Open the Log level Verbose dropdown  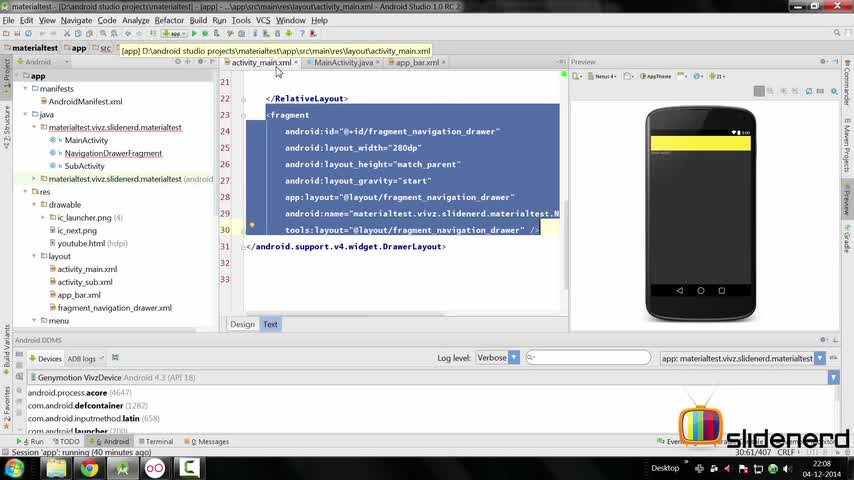[x=498, y=358]
